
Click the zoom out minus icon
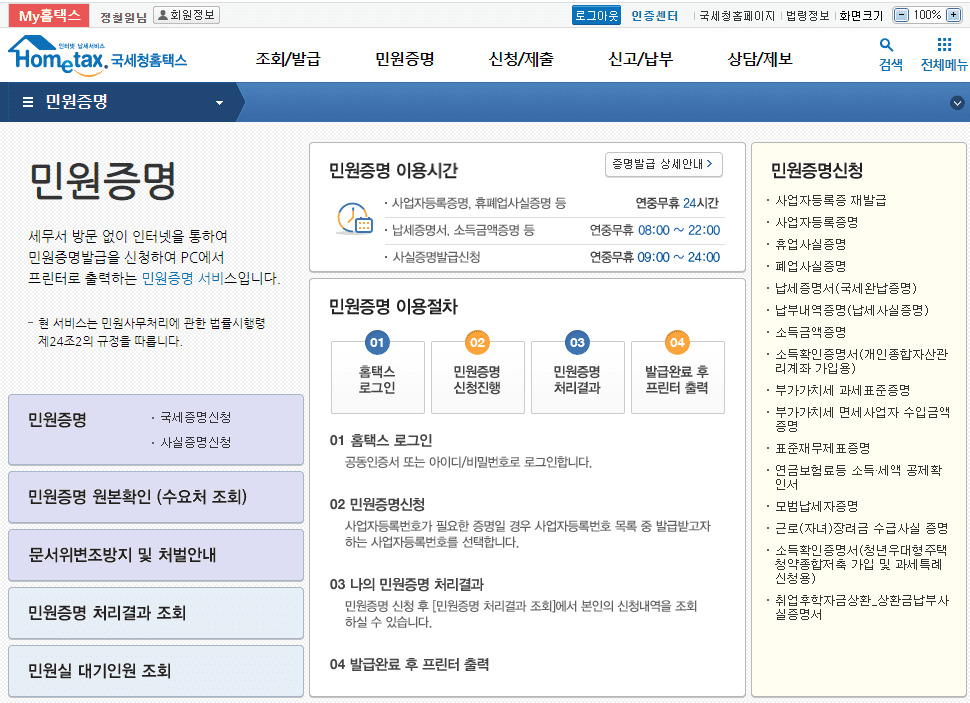tap(901, 15)
